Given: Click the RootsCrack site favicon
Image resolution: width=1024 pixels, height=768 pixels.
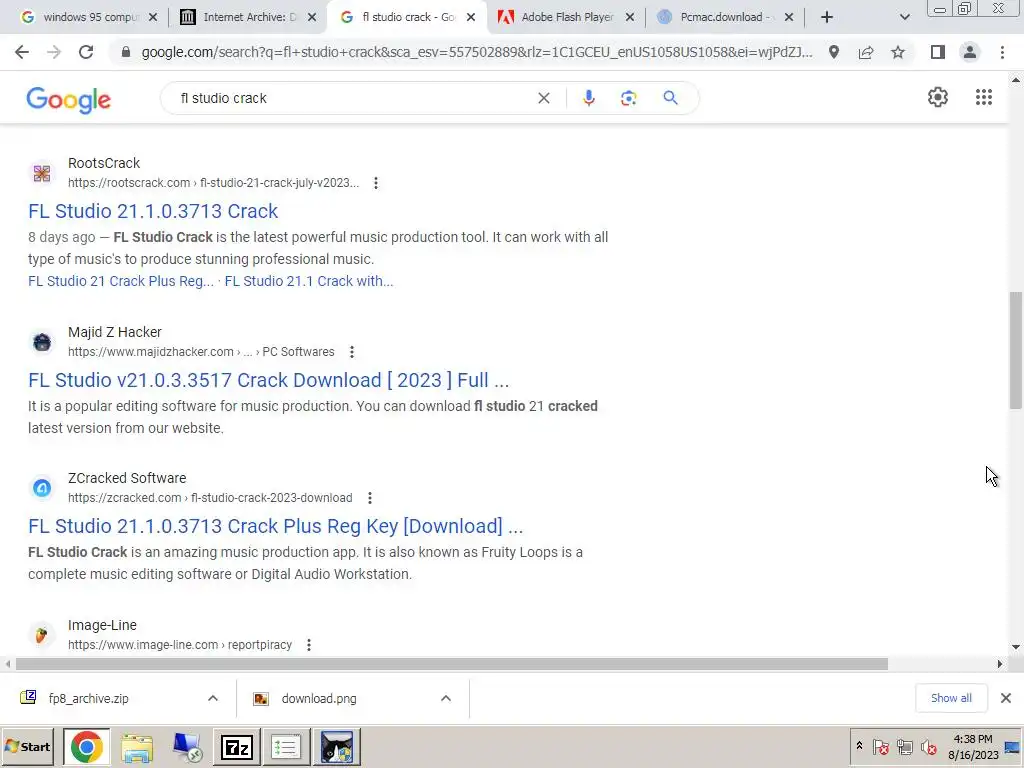Looking at the screenshot, I should point(42,173).
